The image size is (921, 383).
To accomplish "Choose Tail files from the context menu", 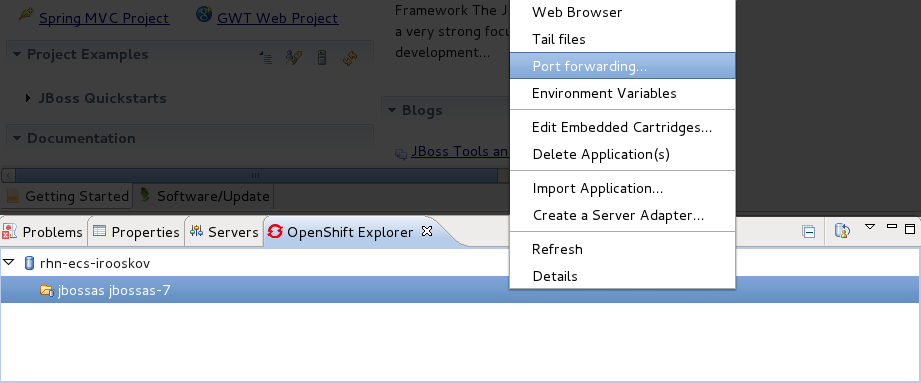I will pyautogui.click(x=622, y=39).
